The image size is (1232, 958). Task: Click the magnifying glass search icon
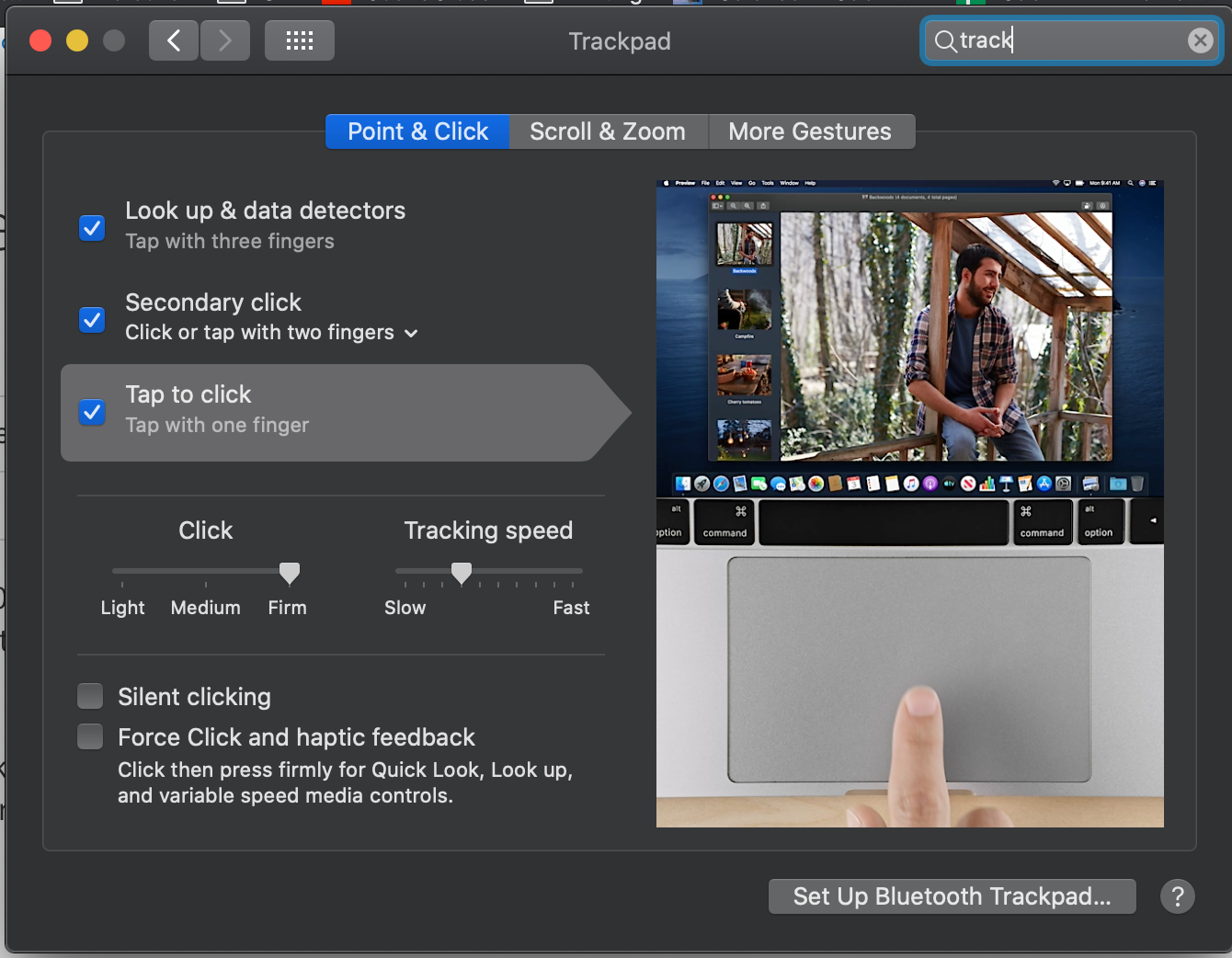click(945, 40)
